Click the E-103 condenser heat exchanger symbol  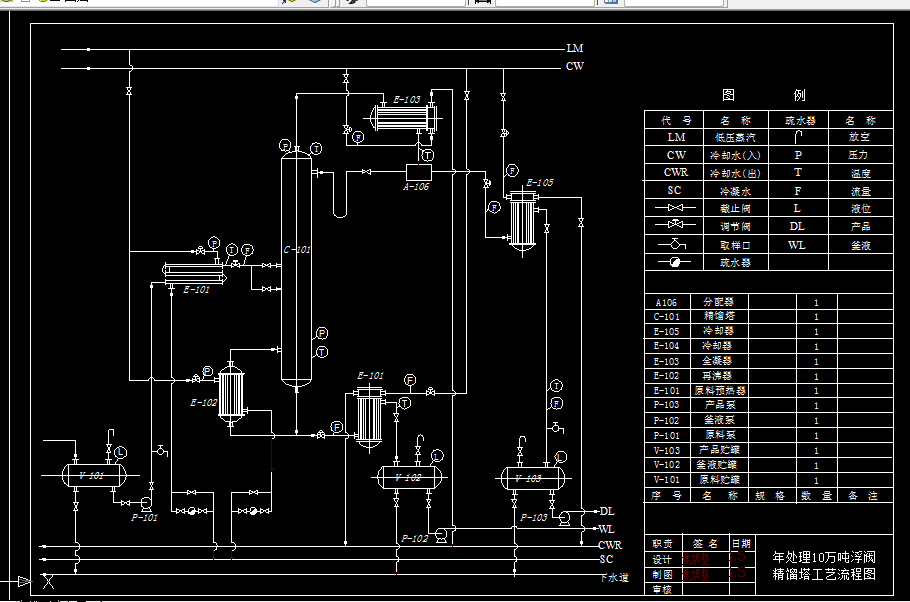(x=404, y=118)
